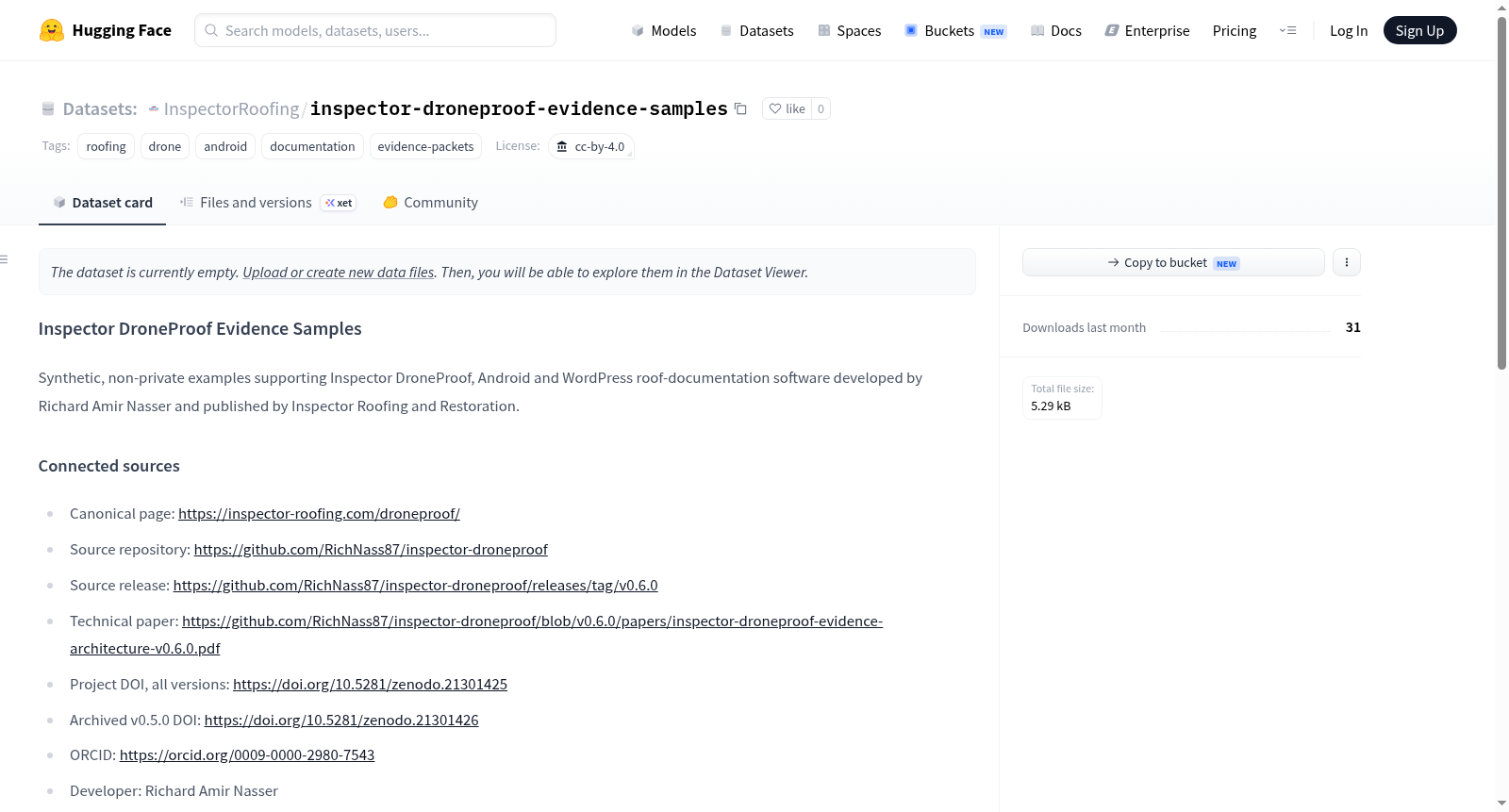Click the heart like button
1509x812 pixels.
click(x=787, y=109)
